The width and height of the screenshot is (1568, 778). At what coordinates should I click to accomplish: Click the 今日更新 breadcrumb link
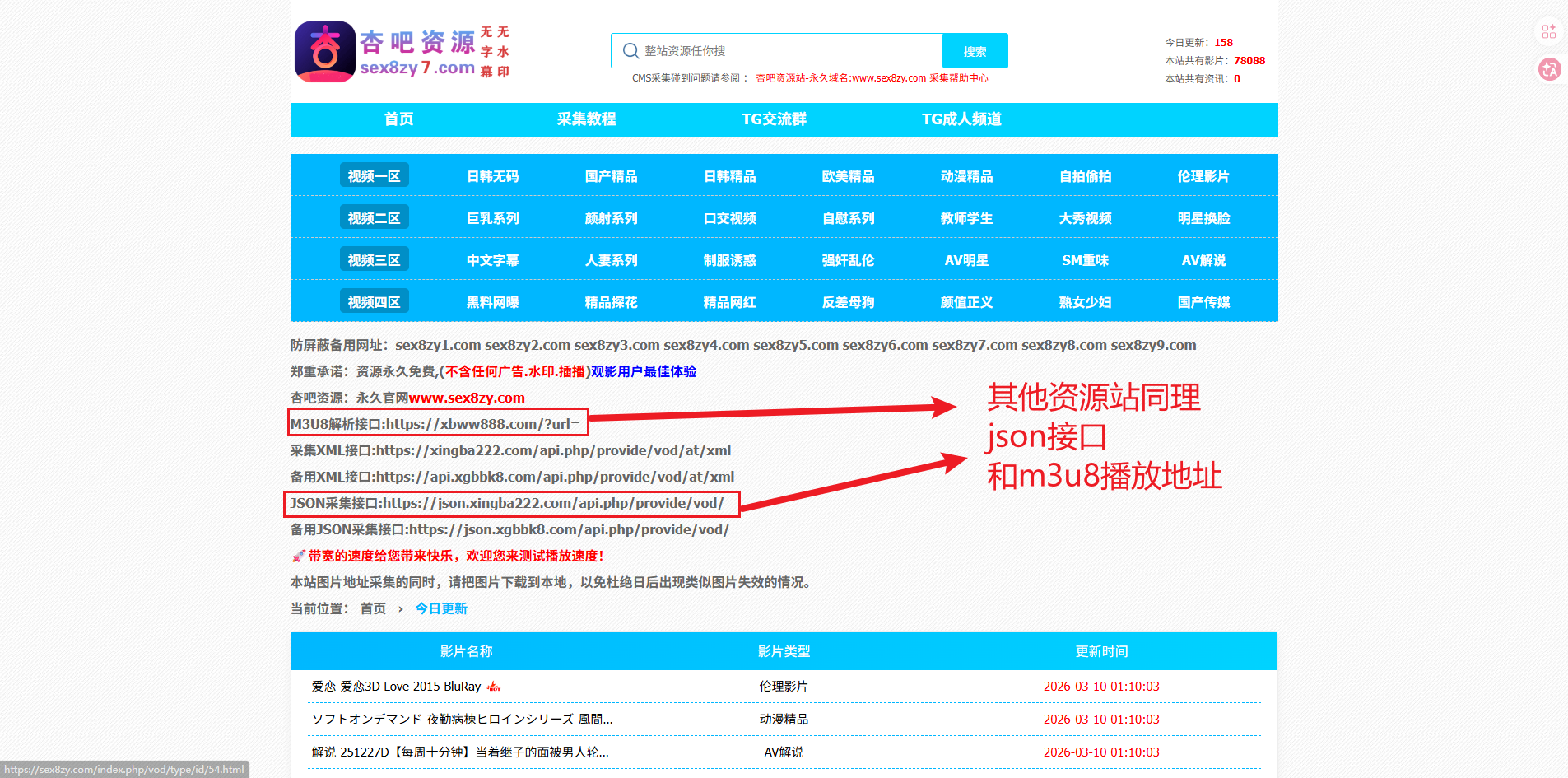(441, 608)
